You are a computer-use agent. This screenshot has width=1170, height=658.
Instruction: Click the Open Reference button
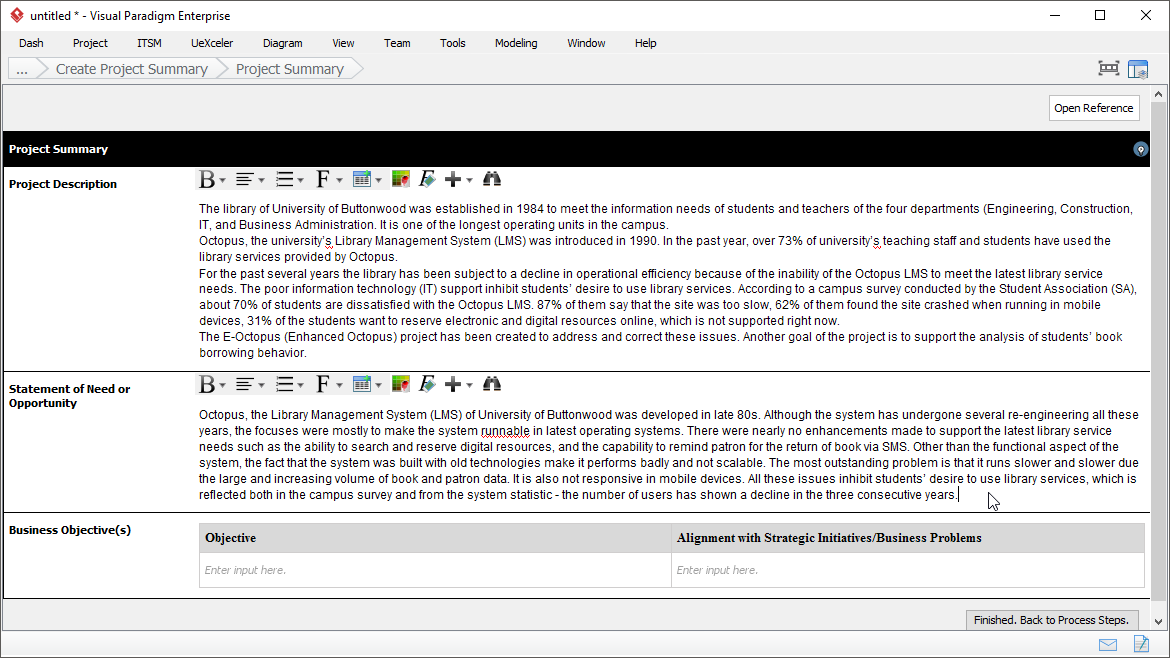tap(1094, 108)
